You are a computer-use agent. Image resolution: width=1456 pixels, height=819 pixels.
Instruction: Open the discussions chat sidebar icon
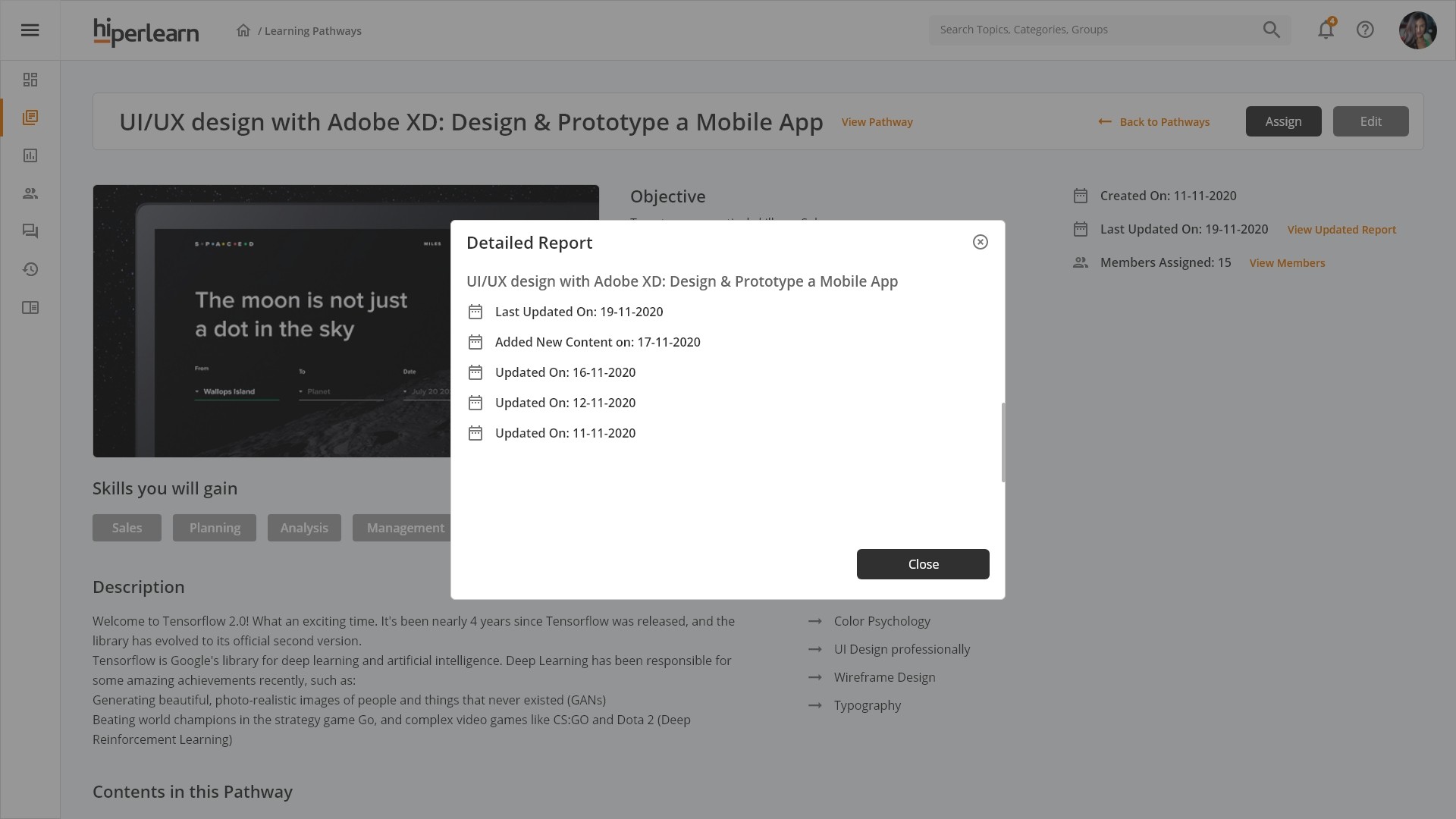tap(30, 231)
